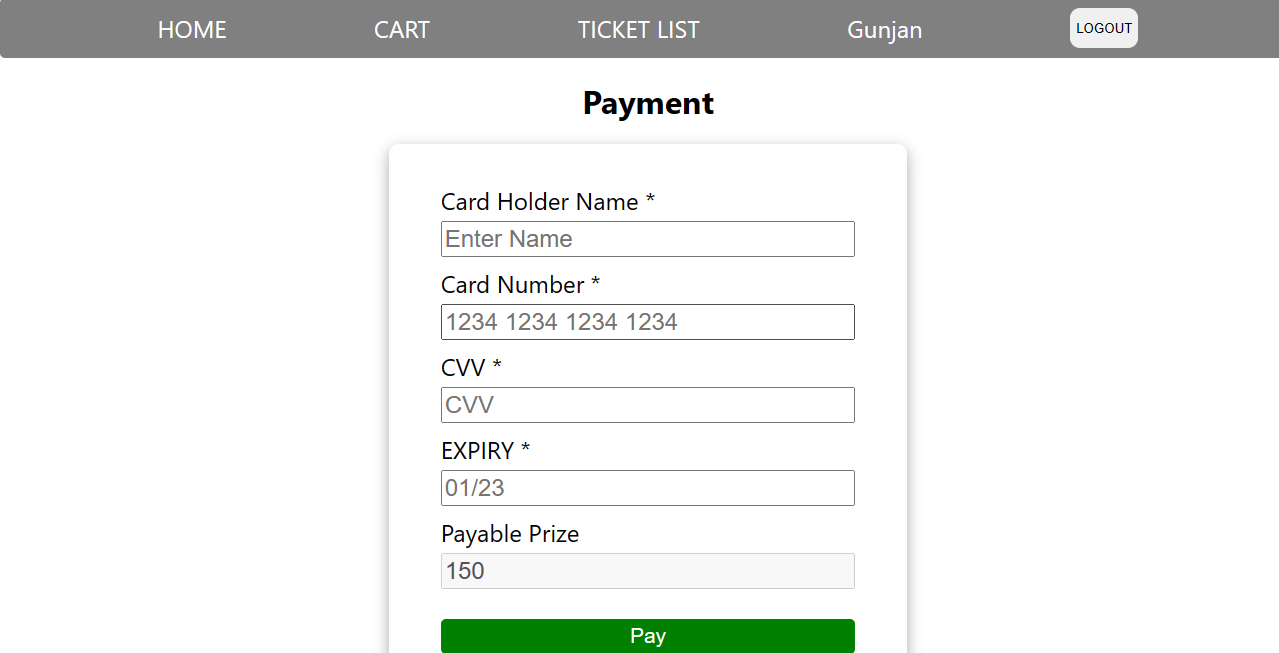Image resolution: width=1279 pixels, height=653 pixels.
Task: Click inside the 01/23 expiry box
Action: coord(647,487)
